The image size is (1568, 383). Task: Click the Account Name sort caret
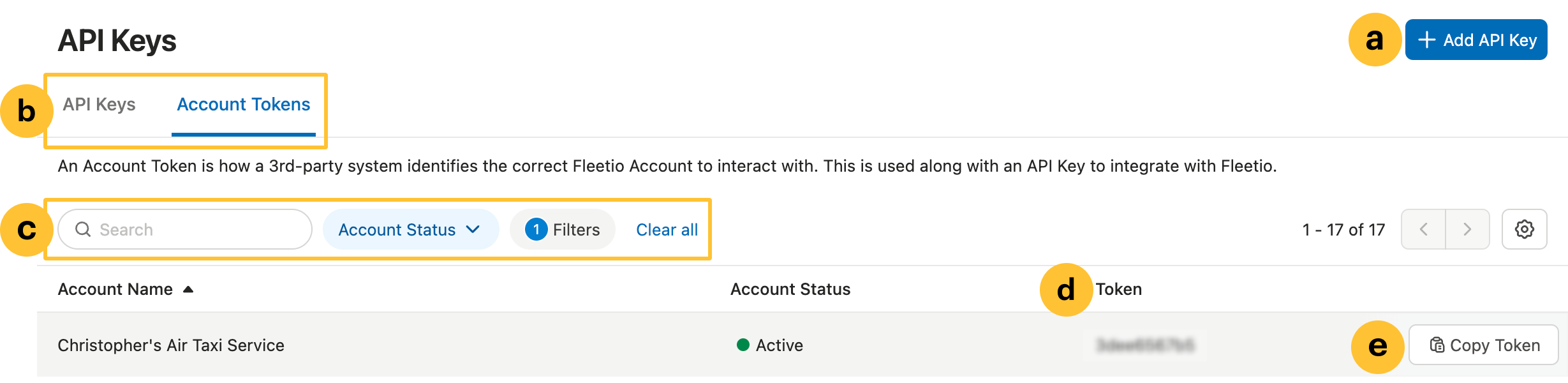point(187,289)
